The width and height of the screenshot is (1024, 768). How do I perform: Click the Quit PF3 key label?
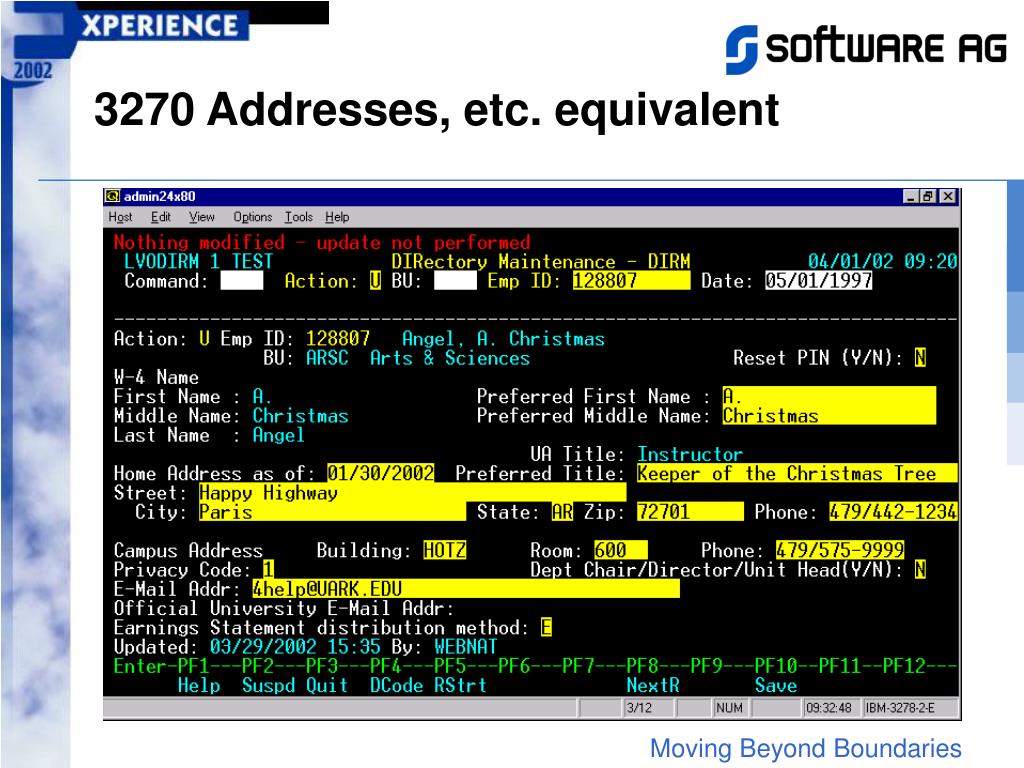coord(327,685)
